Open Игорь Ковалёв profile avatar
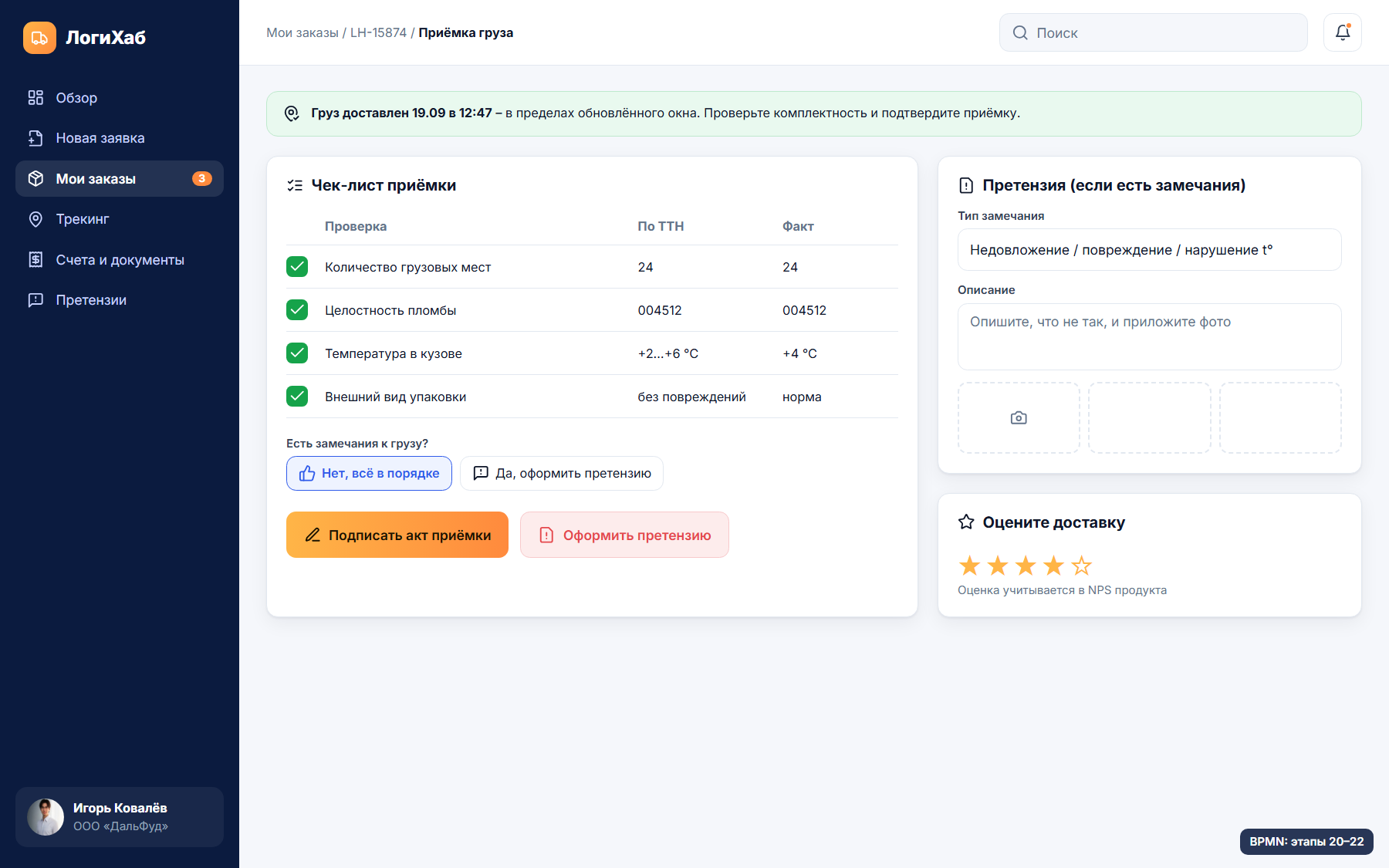The height and width of the screenshot is (868, 1389). [x=46, y=817]
